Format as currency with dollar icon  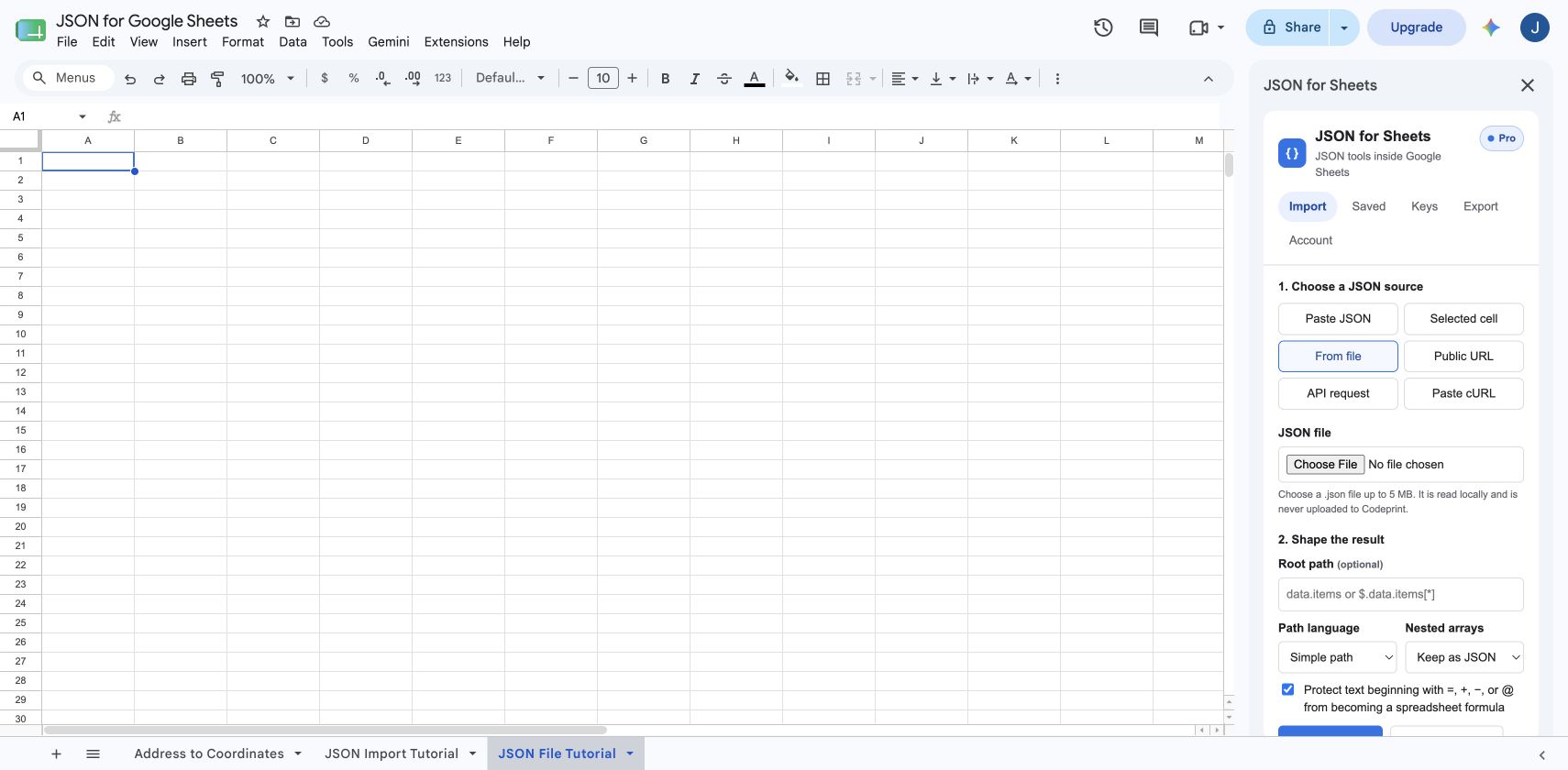(325, 79)
